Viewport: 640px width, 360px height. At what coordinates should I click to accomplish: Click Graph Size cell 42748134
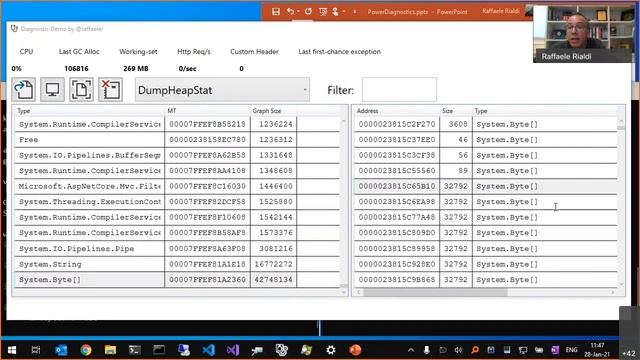273,280
